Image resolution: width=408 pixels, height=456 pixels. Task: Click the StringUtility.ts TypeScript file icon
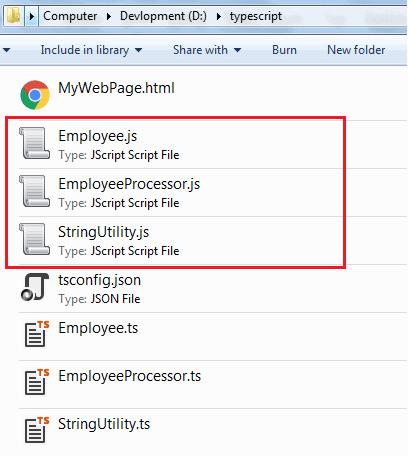(x=37, y=430)
